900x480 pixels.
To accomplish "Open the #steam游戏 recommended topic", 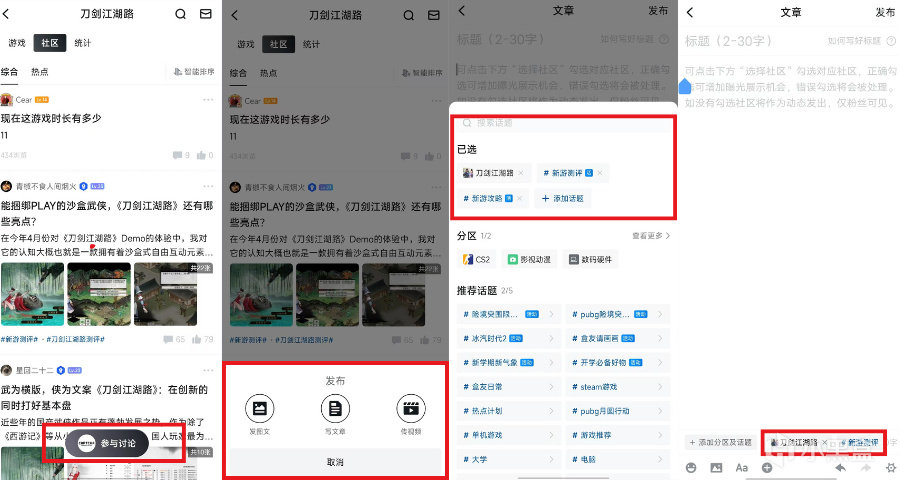I will tap(618, 387).
